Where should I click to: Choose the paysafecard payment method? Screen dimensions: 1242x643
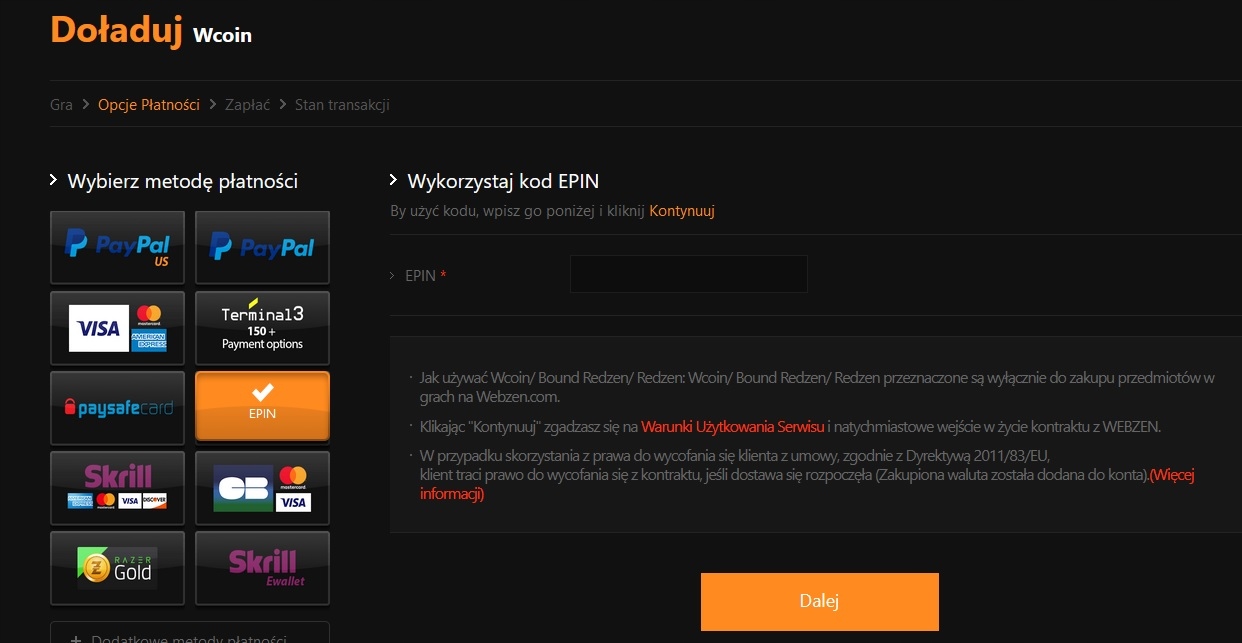(118, 407)
